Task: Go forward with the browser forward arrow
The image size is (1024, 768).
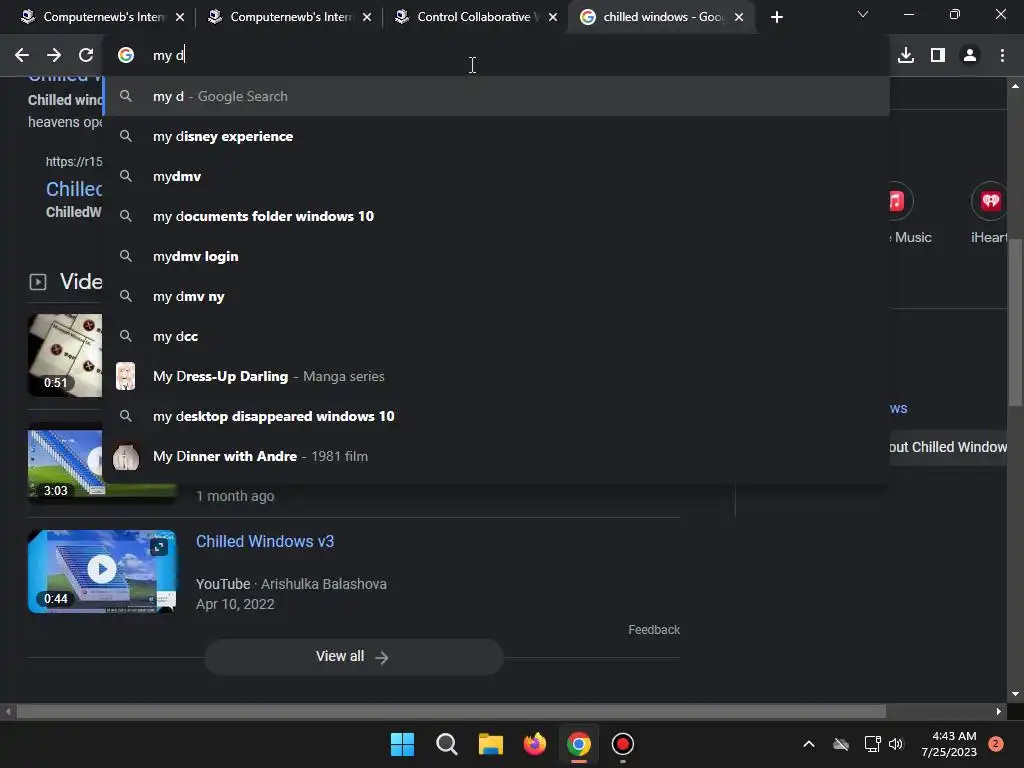Action: point(54,56)
